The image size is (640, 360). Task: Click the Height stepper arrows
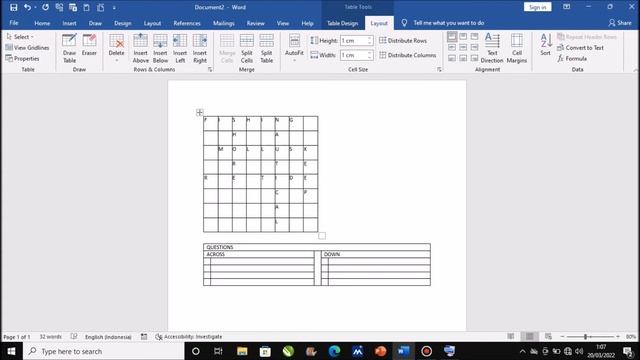pos(369,40)
